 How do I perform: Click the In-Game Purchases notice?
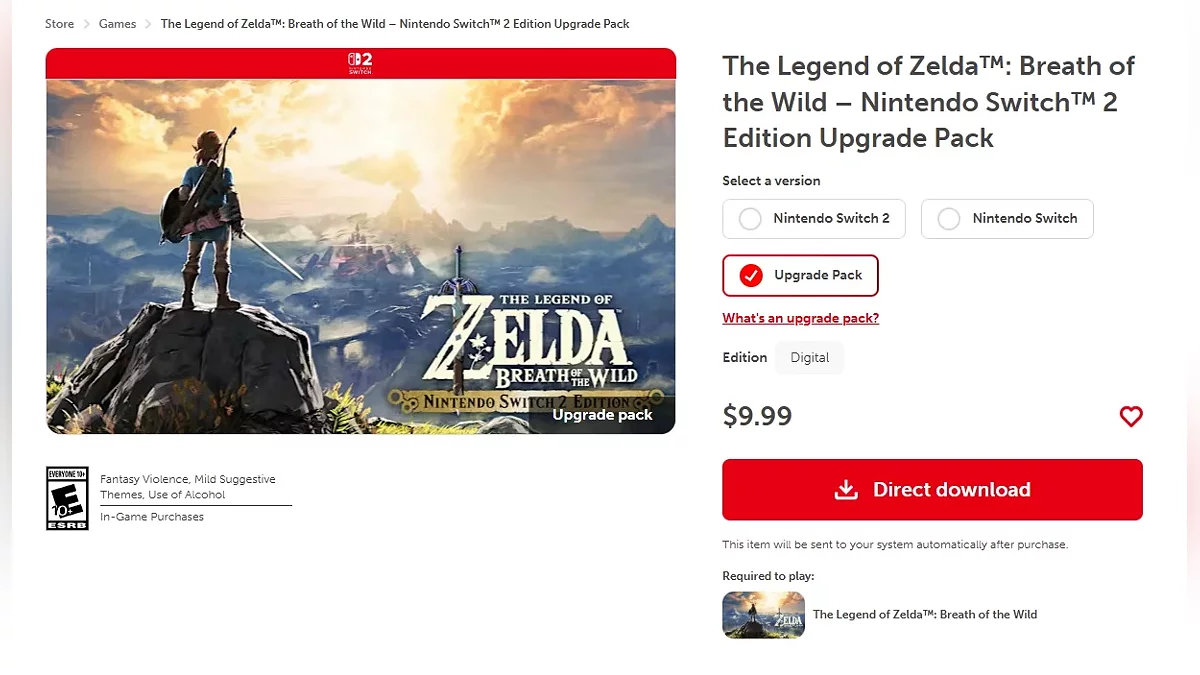[x=152, y=517]
